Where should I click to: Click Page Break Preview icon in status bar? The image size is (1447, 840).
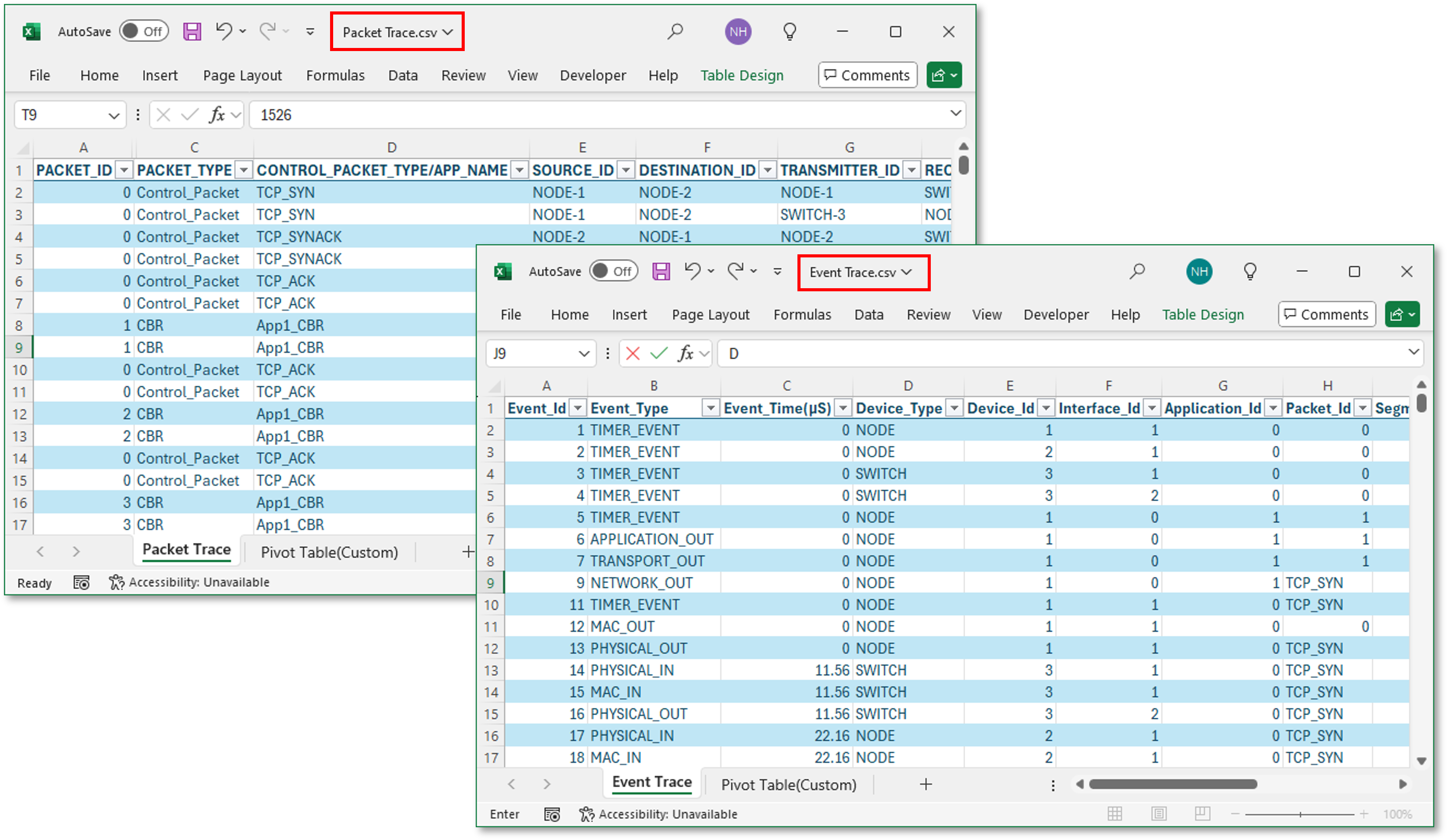(1202, 814)
